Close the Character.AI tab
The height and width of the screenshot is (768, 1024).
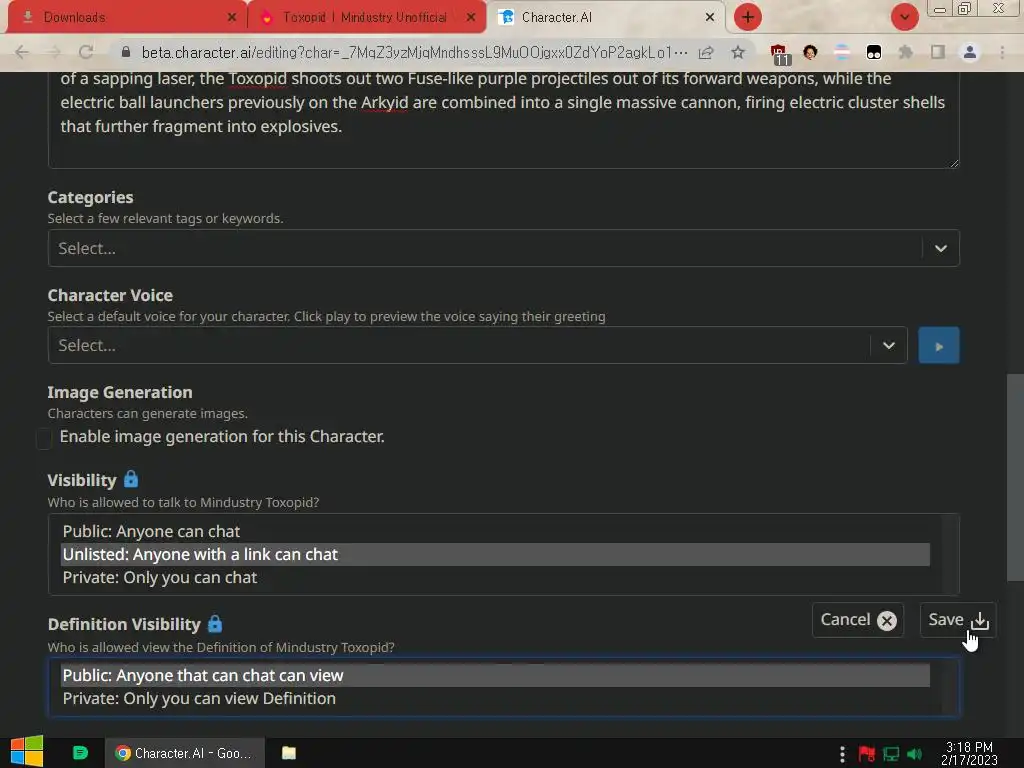point(710,18)
